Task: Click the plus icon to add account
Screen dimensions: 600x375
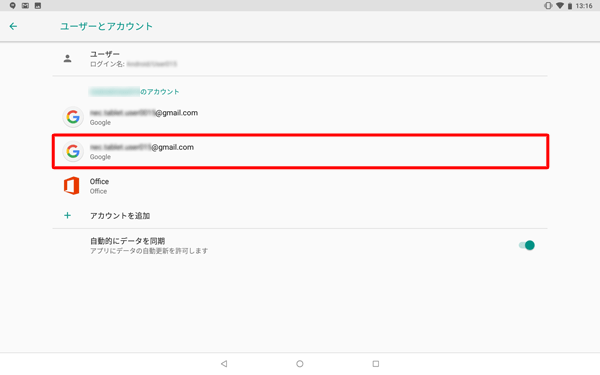Action: [67, 215]
